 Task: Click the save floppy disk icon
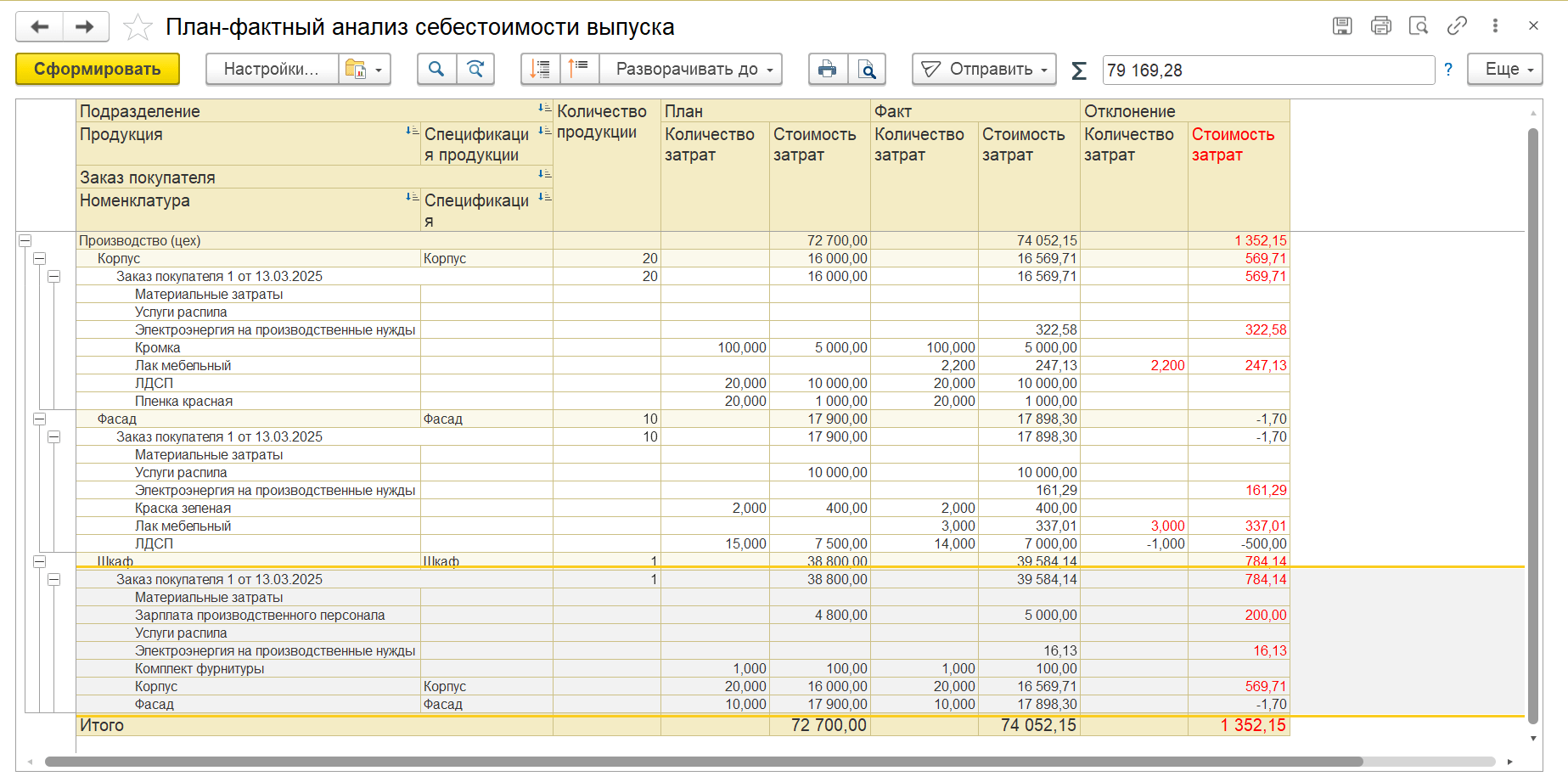coord(1342,26)
